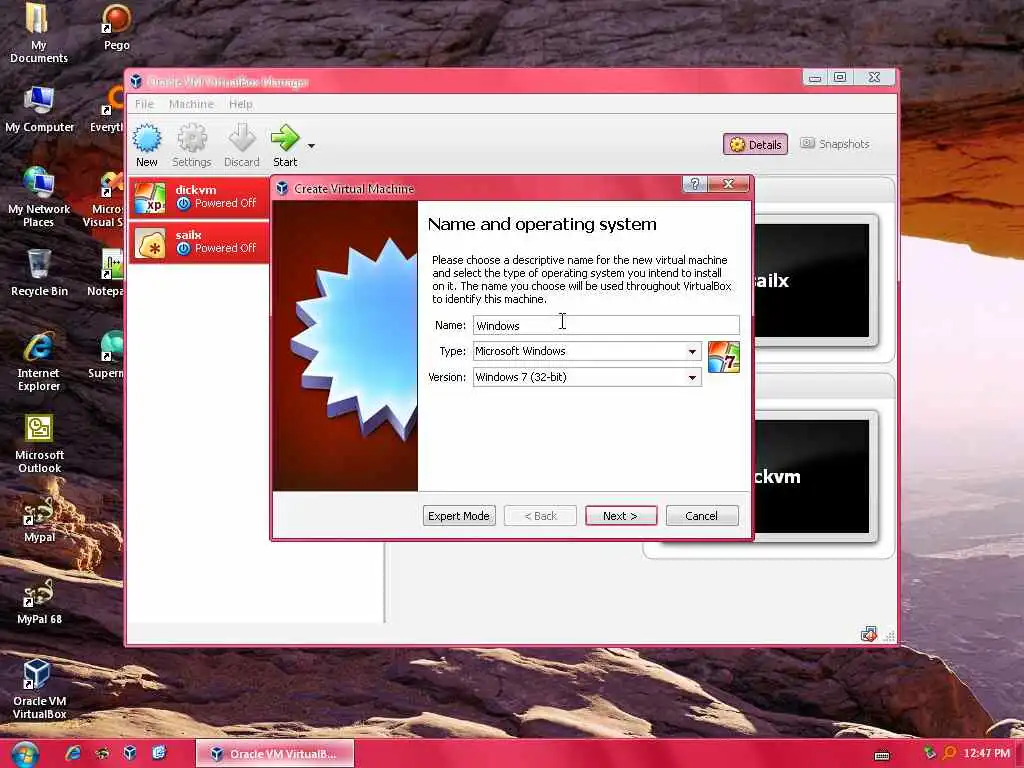Open the Version dropdown showing Windows 7 (32-bit)
This screenshot has height=768, width=1024.
tap(587, 377)
